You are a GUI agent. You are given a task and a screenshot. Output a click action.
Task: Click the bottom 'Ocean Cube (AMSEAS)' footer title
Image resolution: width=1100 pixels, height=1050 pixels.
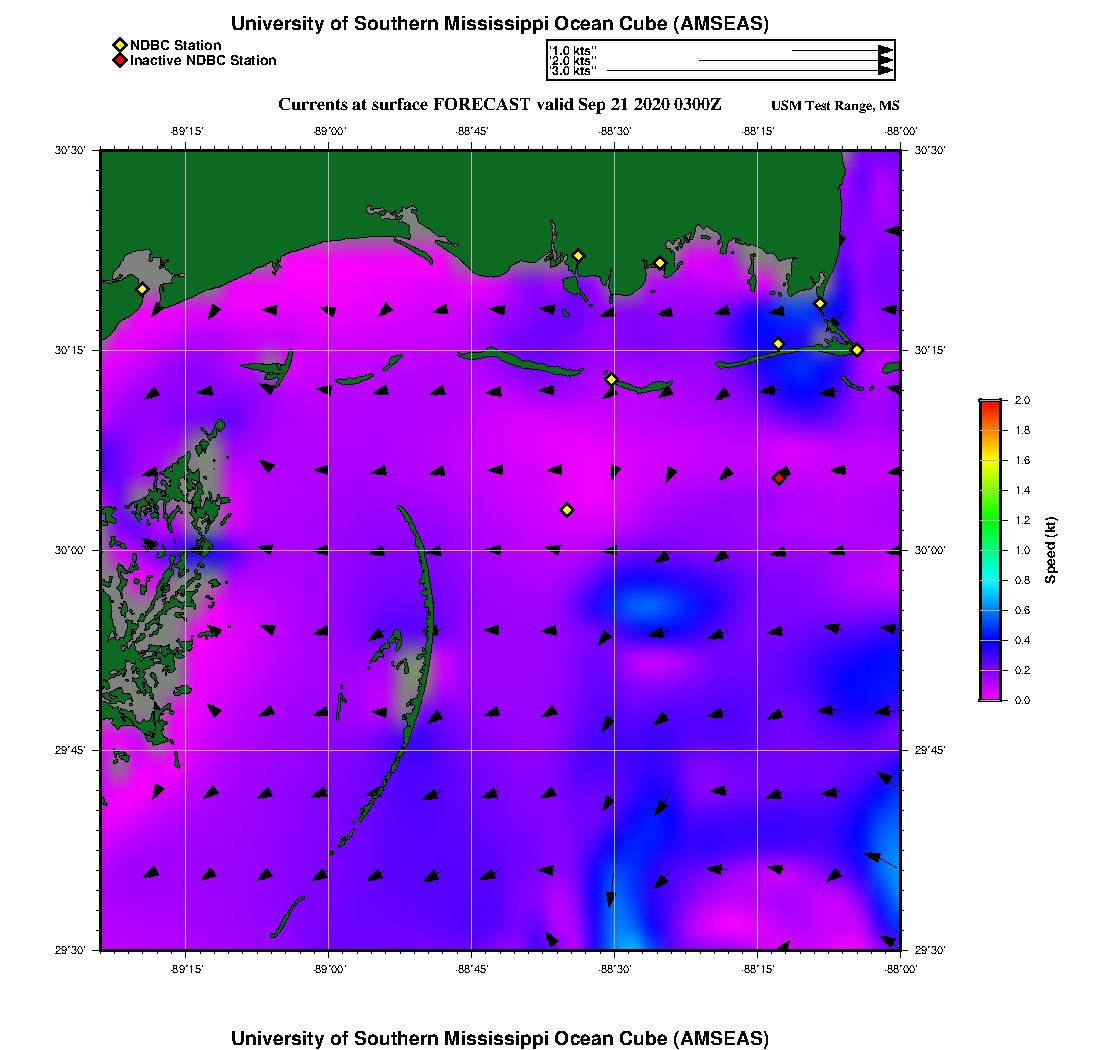pyautogui.click(x=500, y=1037)
